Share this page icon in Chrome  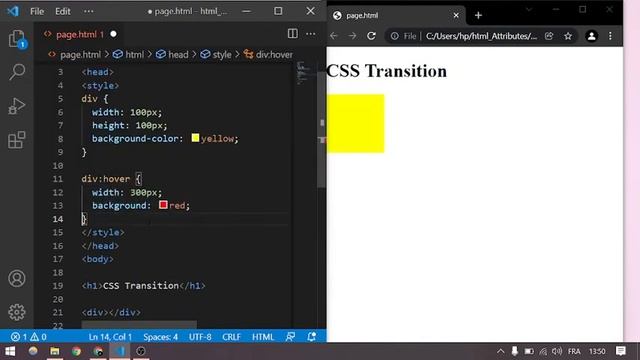(549, 36)
